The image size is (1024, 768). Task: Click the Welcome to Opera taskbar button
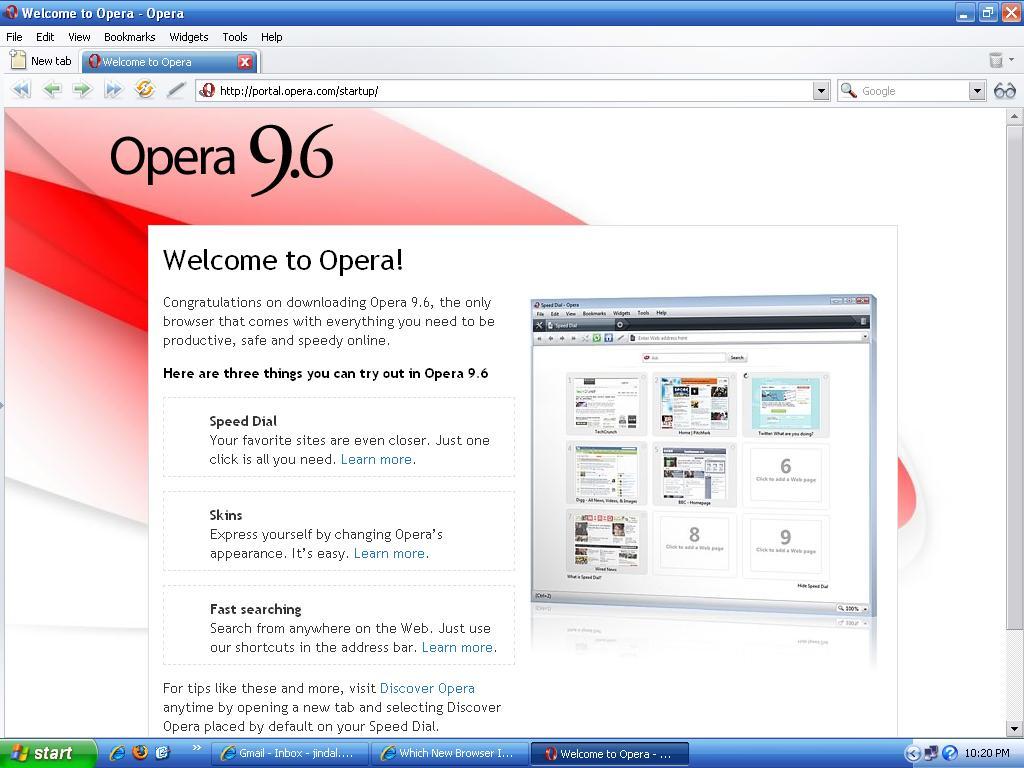coord(609,754)
